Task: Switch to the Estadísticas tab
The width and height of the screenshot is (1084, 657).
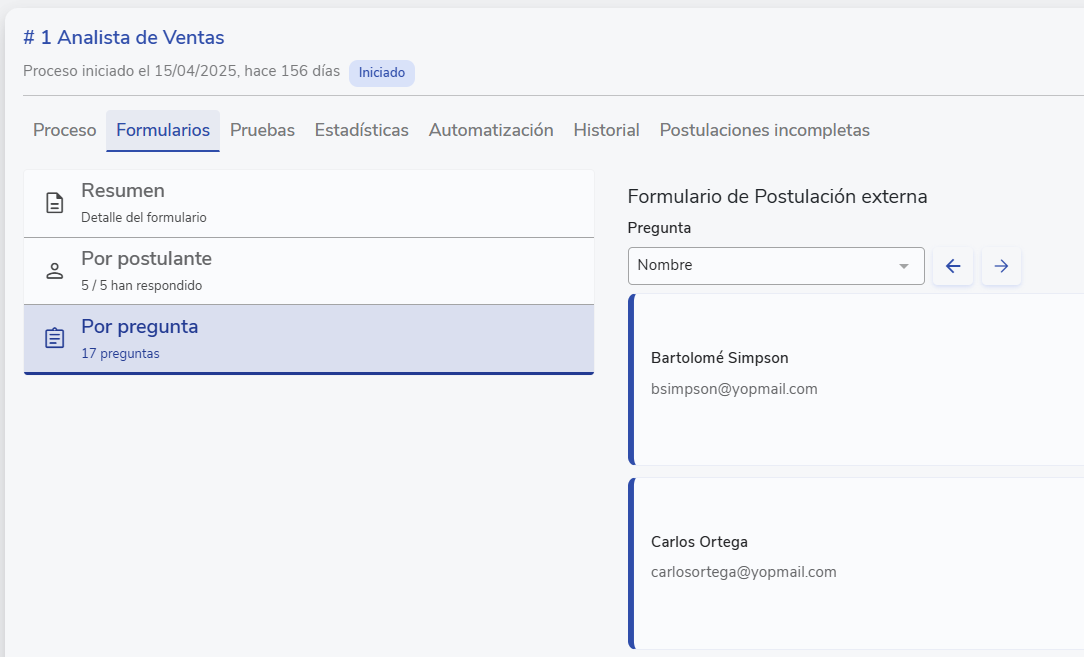Action: [x=361, y=130]
